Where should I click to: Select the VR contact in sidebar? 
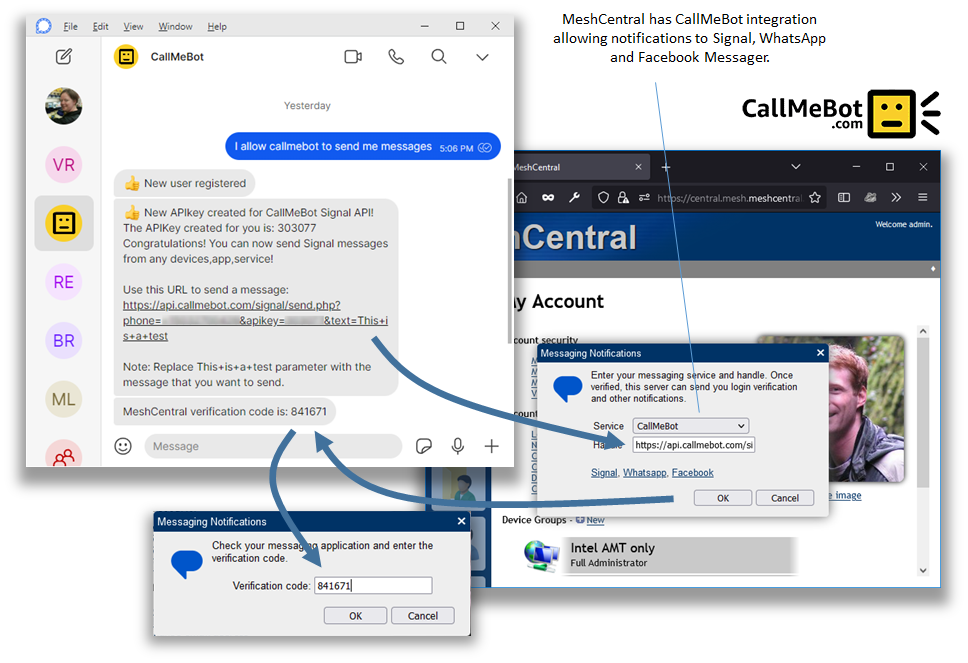[64, 165]
